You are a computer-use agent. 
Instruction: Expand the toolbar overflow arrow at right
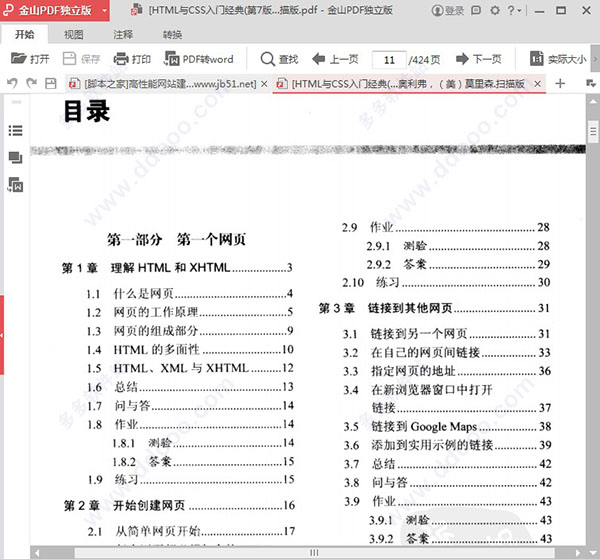(x=595, y=59)
